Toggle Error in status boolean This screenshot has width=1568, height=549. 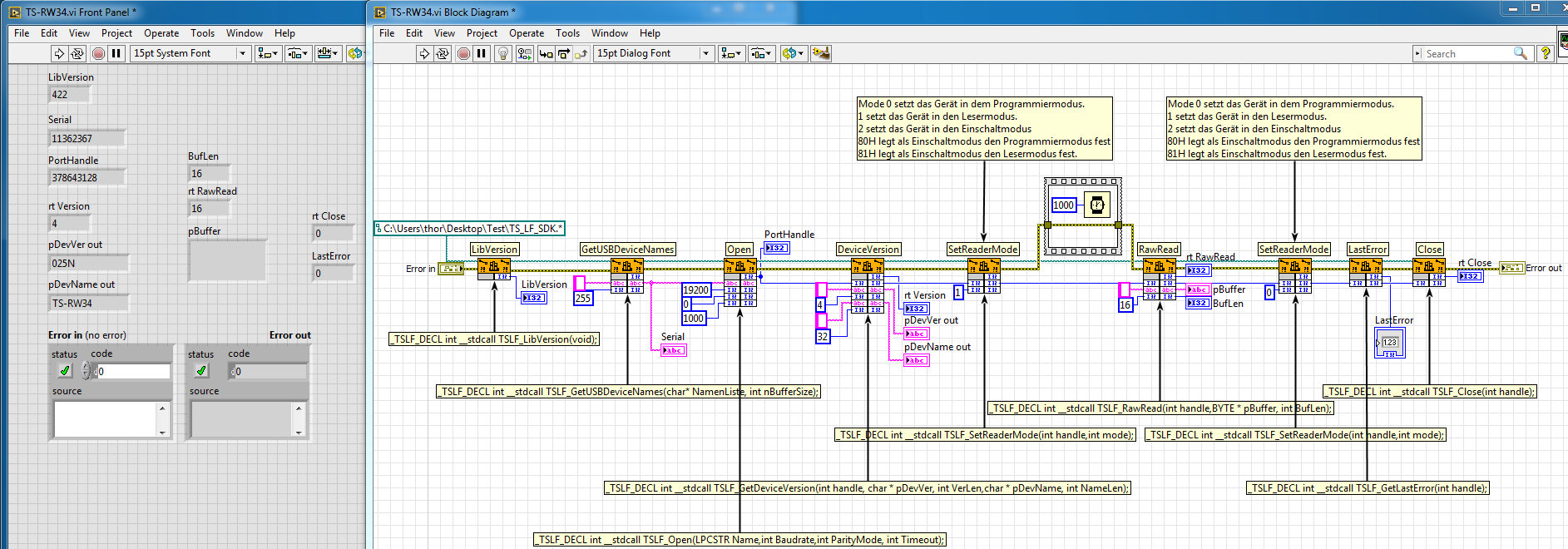click(65, 371)
